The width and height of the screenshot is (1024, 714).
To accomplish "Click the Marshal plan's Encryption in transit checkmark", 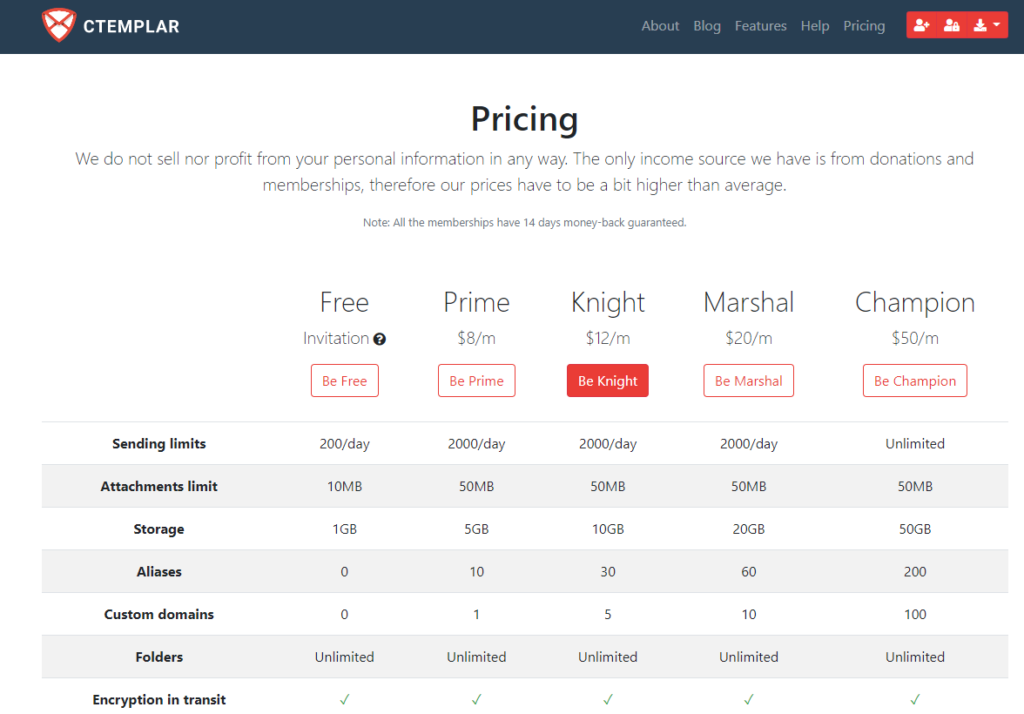I will [x=748, y=700].
